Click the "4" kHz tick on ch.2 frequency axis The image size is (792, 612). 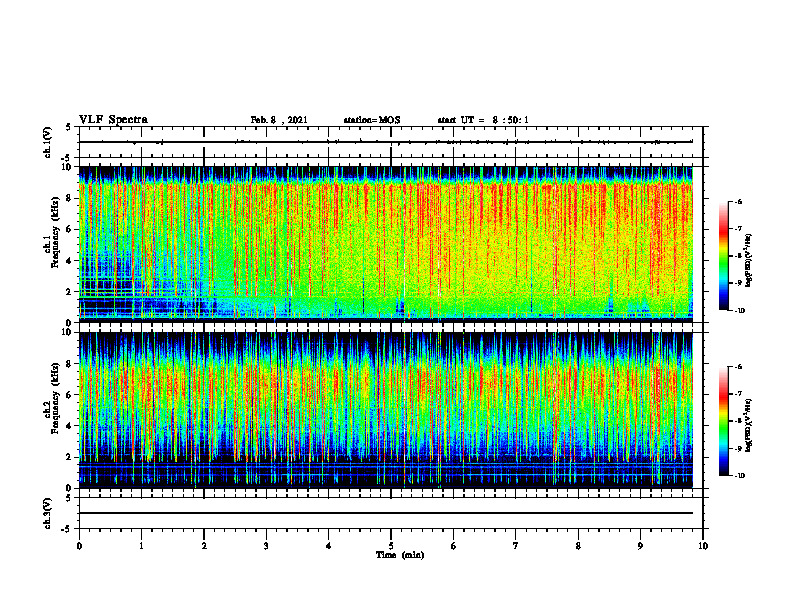(71, 426)
